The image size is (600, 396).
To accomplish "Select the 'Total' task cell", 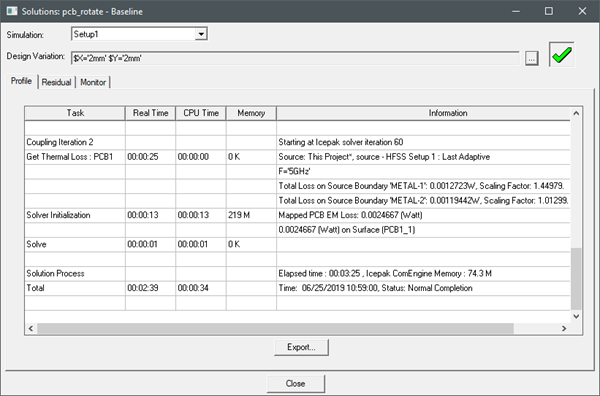I will (x=75, y=288).
